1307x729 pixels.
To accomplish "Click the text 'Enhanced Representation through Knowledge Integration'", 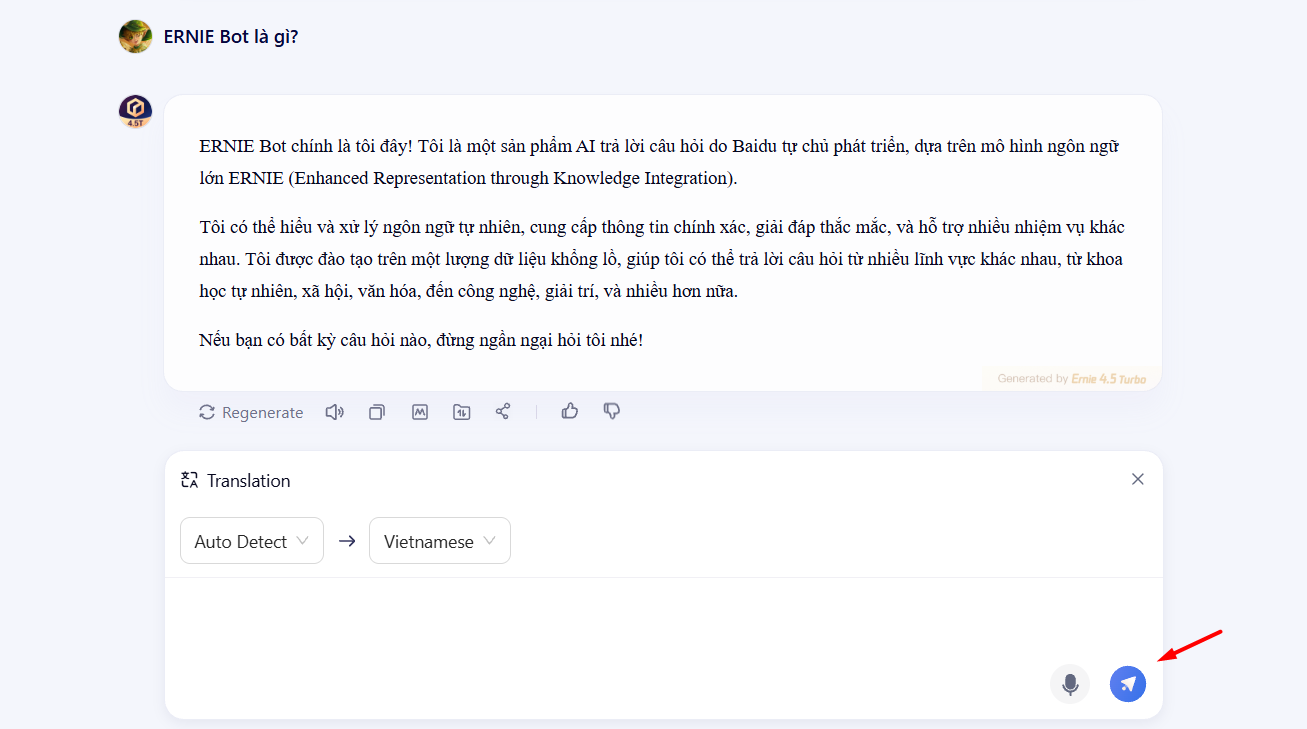I will coord(509,179).
